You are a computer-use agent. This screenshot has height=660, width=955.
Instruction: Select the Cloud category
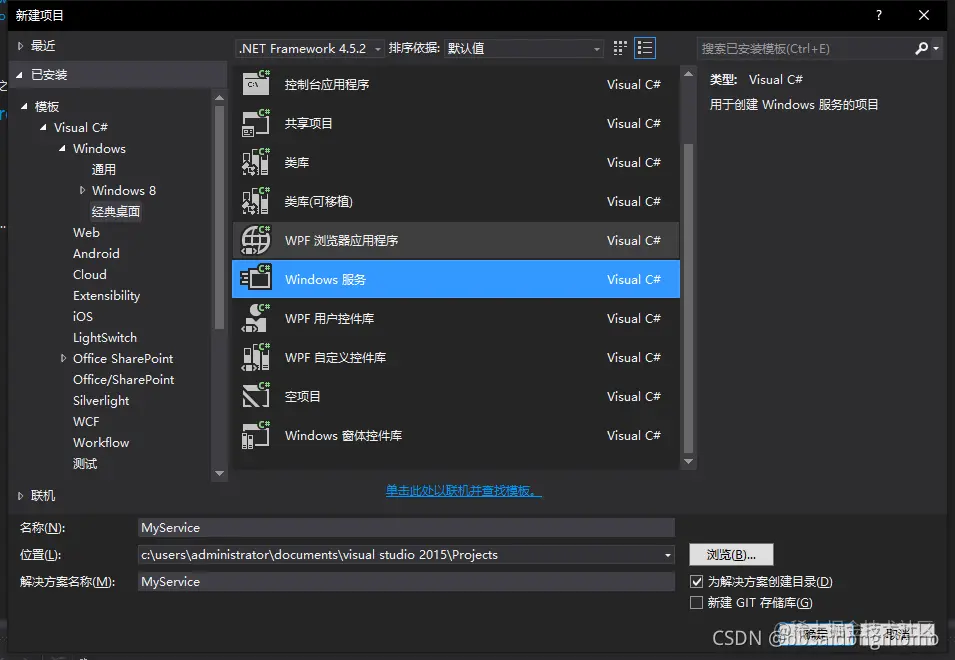click(x=90, y=275)
